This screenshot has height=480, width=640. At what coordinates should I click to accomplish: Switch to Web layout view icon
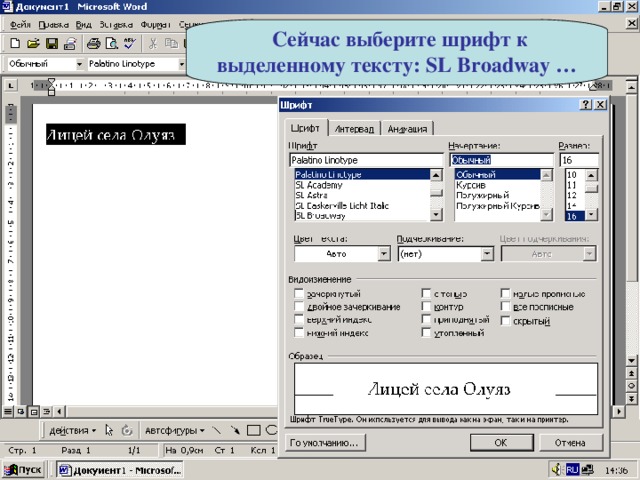pyautogui.click(x=21, y=411)
